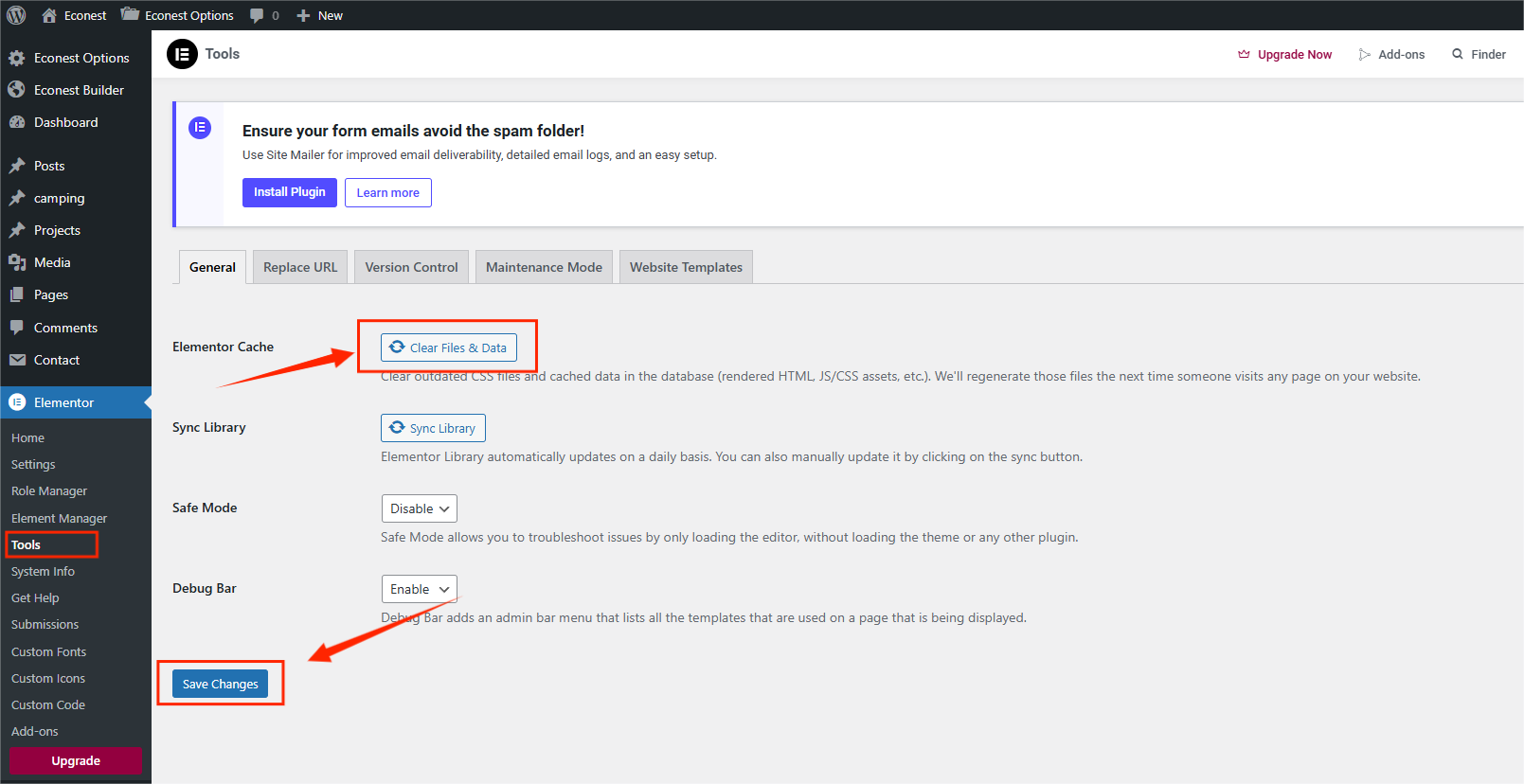Select the Website Templates tab
This screenshot has height=784, width=1524.
(x=687, y=267)
